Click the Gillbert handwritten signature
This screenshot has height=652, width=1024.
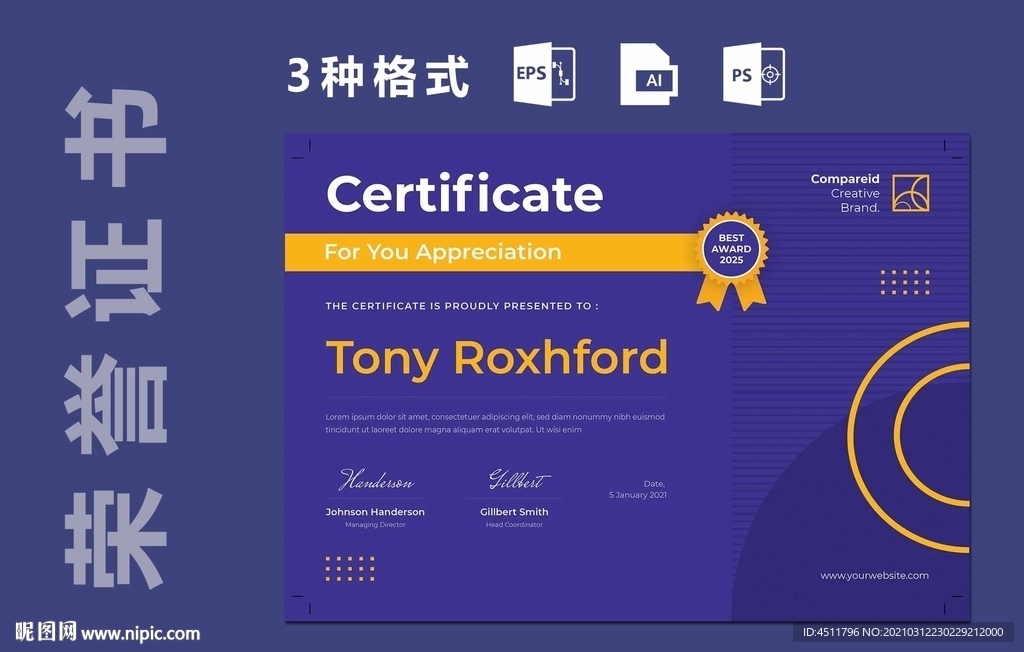[519, 480]
